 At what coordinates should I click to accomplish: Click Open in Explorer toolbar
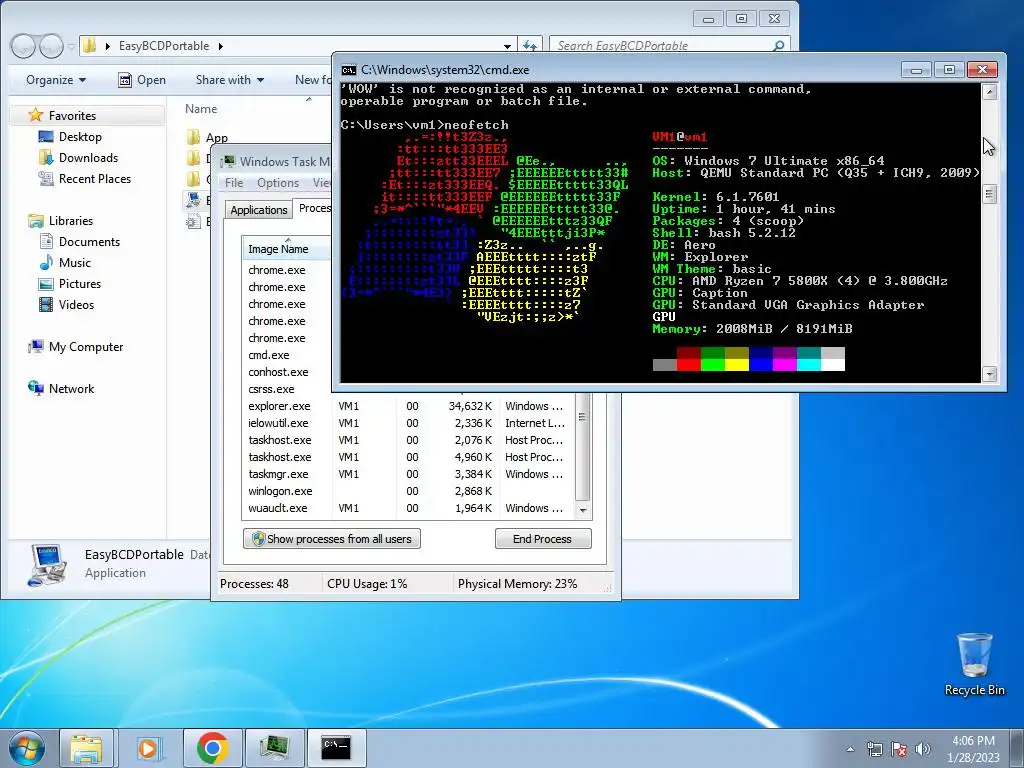(142, 80)
